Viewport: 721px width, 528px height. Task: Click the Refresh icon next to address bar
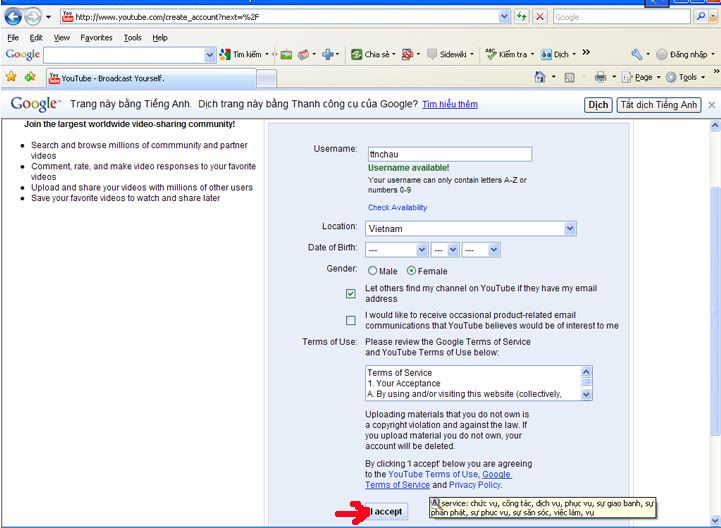[x=521, y=17]
